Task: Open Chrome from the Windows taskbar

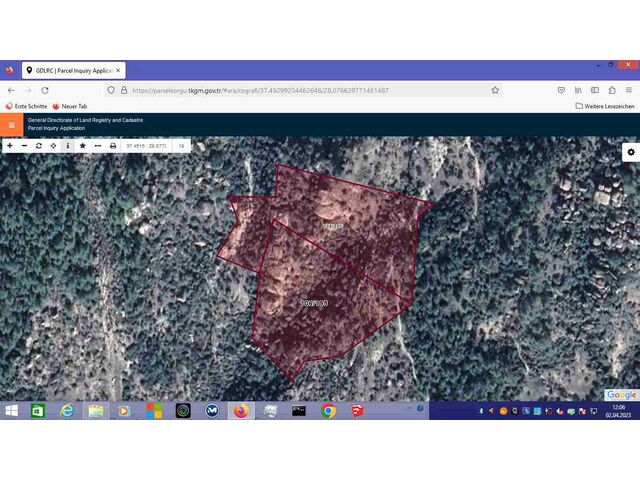Action: 328,410
